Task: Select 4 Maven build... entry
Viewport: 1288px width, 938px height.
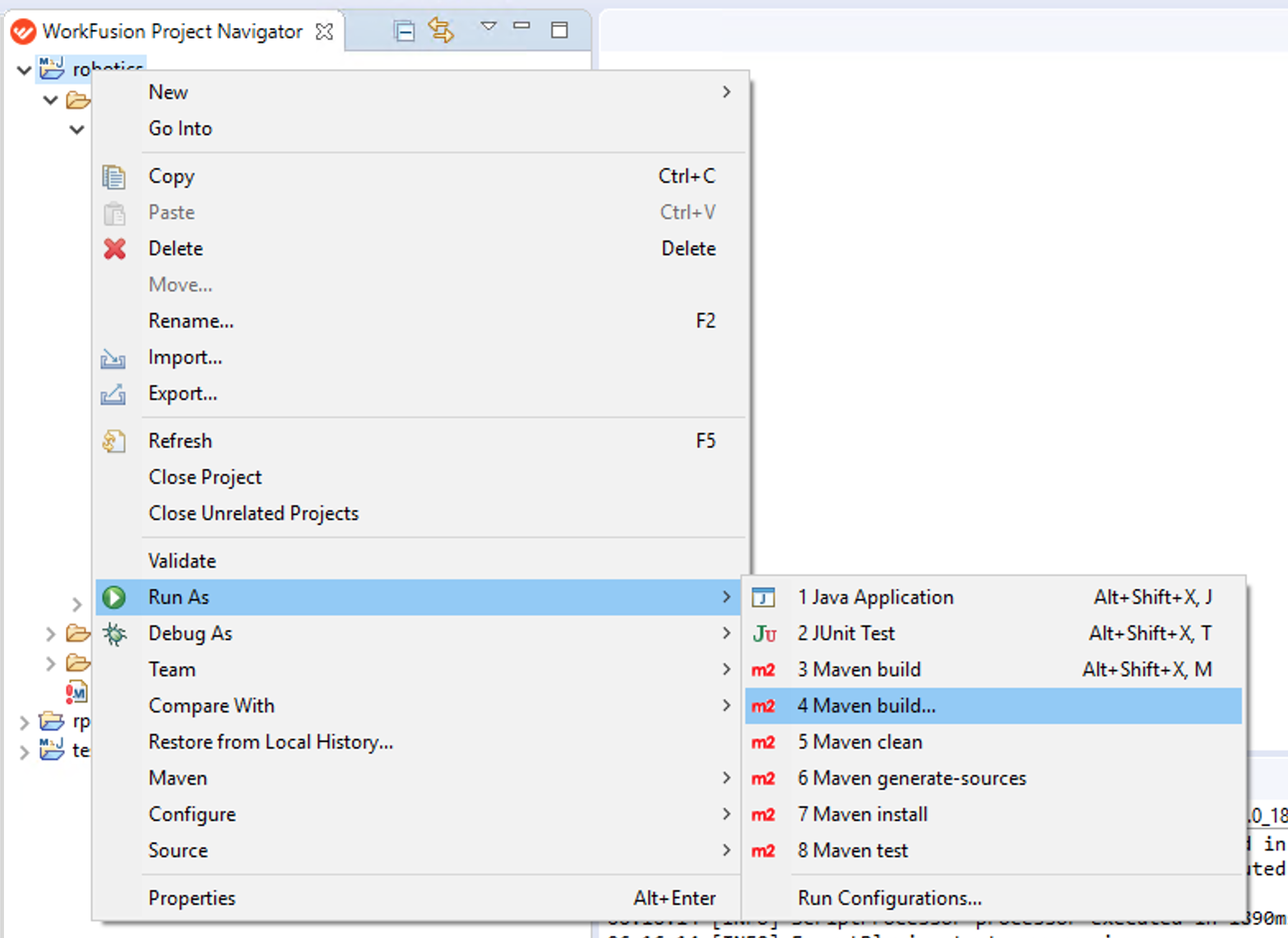Action: 994,706
